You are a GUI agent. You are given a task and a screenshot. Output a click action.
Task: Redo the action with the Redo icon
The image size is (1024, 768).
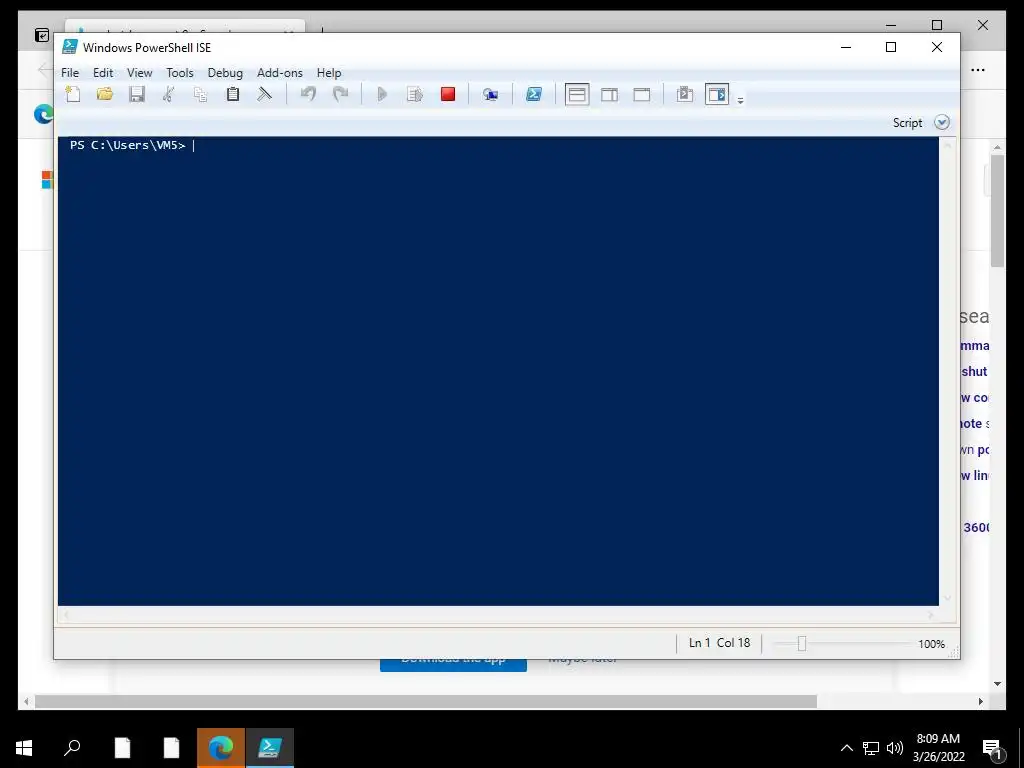click(x=340, y=94)
